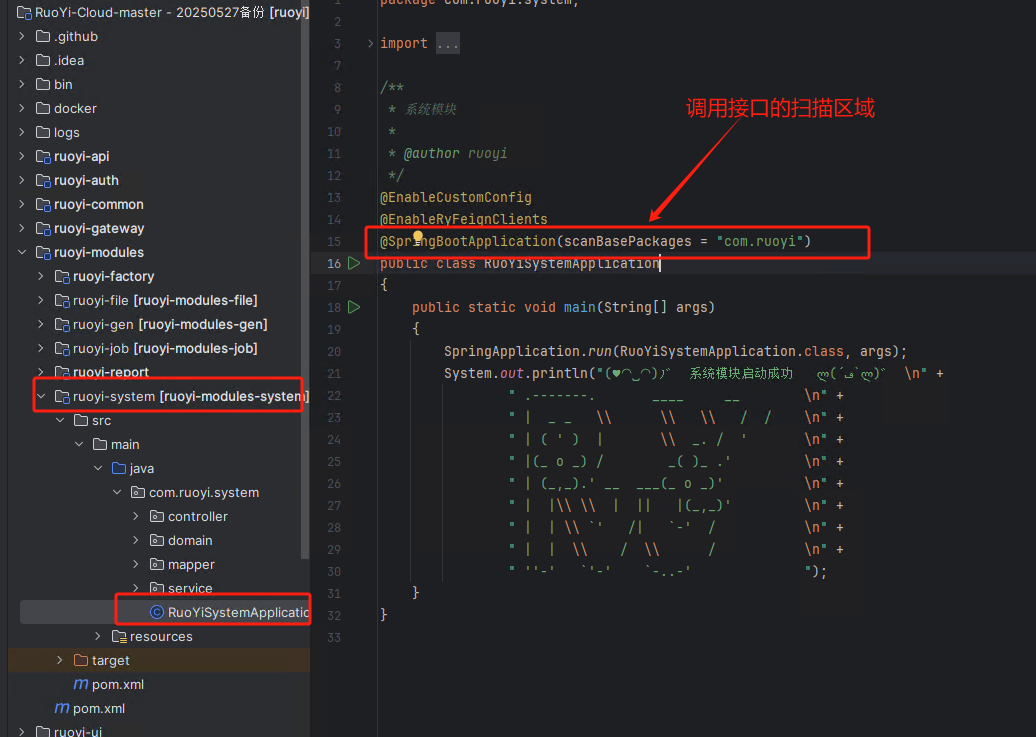Expand the bin folder chevron
The height and width of the screenshot is (737, 1036).
coord(22,84)
